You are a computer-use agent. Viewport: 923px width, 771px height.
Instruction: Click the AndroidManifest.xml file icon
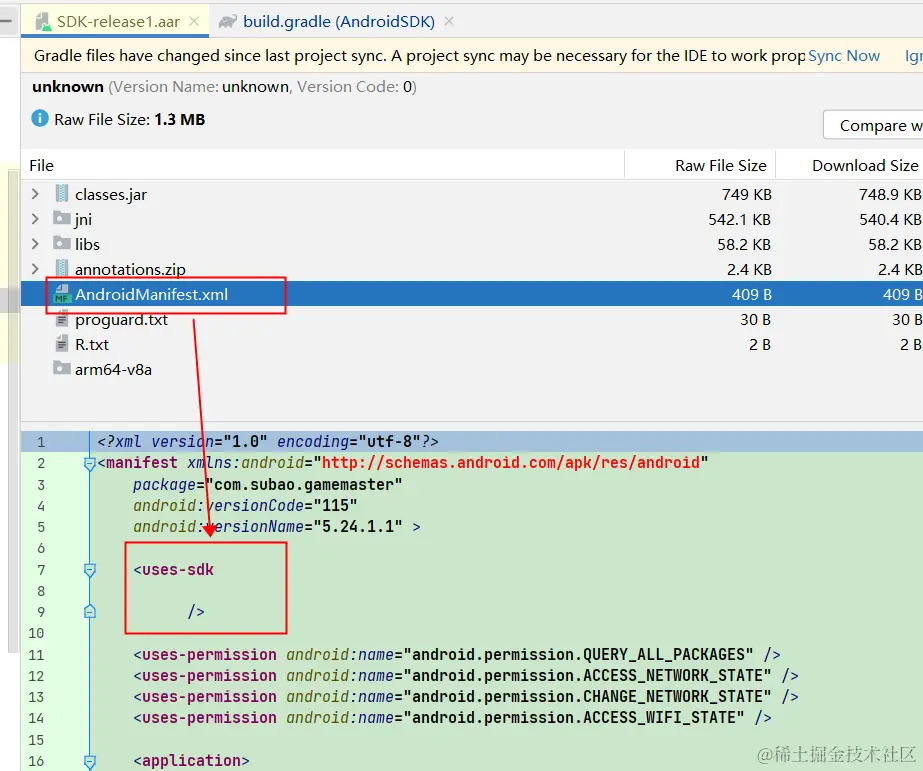point(62,294)
